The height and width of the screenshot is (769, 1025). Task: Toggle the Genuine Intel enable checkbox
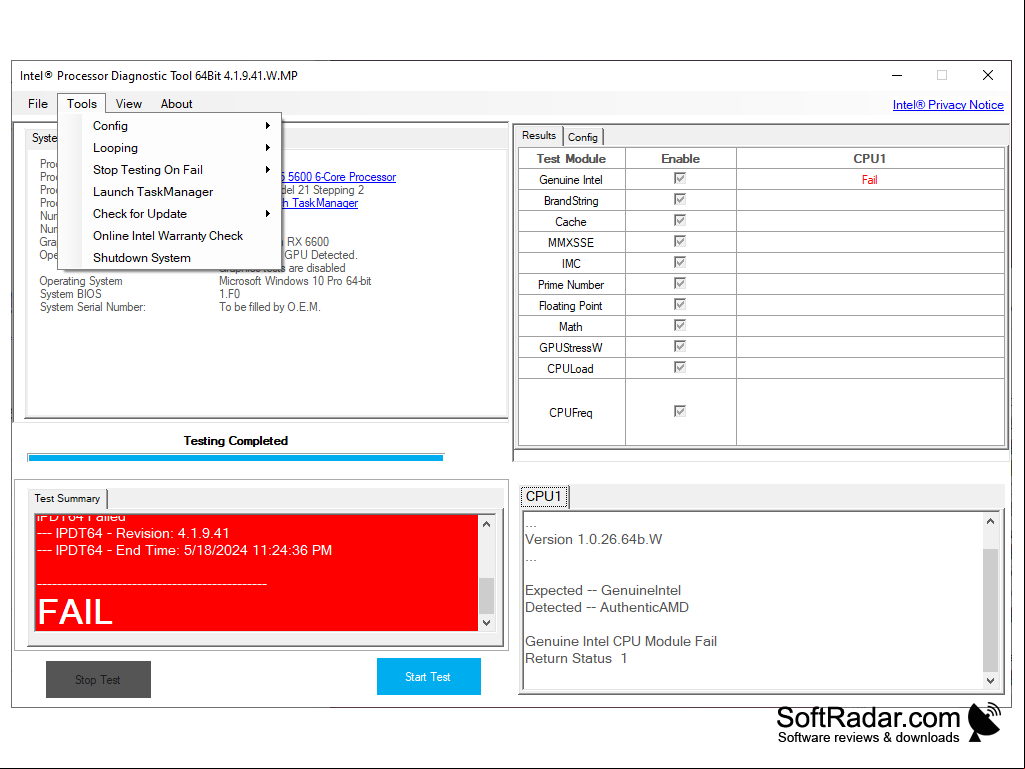680,179
